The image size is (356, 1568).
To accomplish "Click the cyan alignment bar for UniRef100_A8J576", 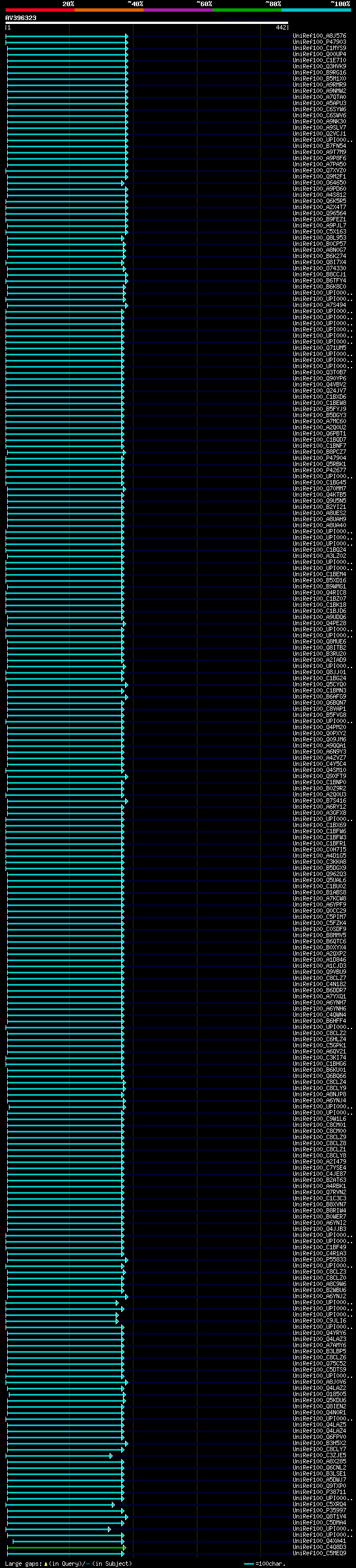I will click(67, 37).
